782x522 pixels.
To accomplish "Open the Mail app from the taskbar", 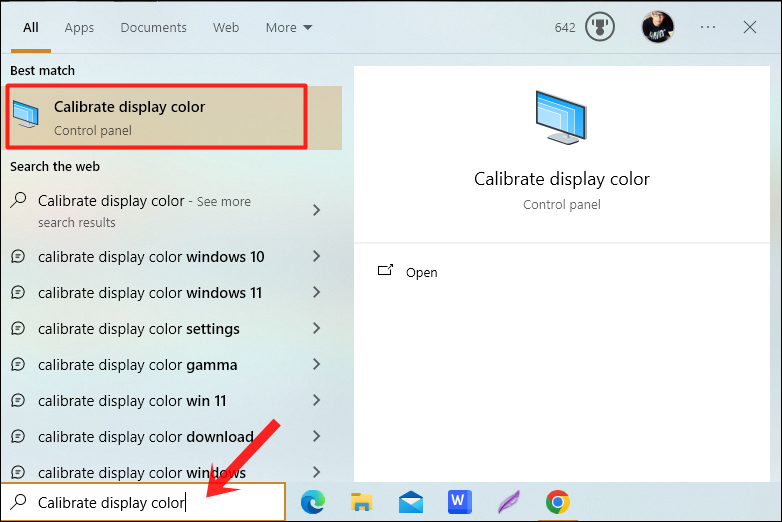I will tap(410, 502).
